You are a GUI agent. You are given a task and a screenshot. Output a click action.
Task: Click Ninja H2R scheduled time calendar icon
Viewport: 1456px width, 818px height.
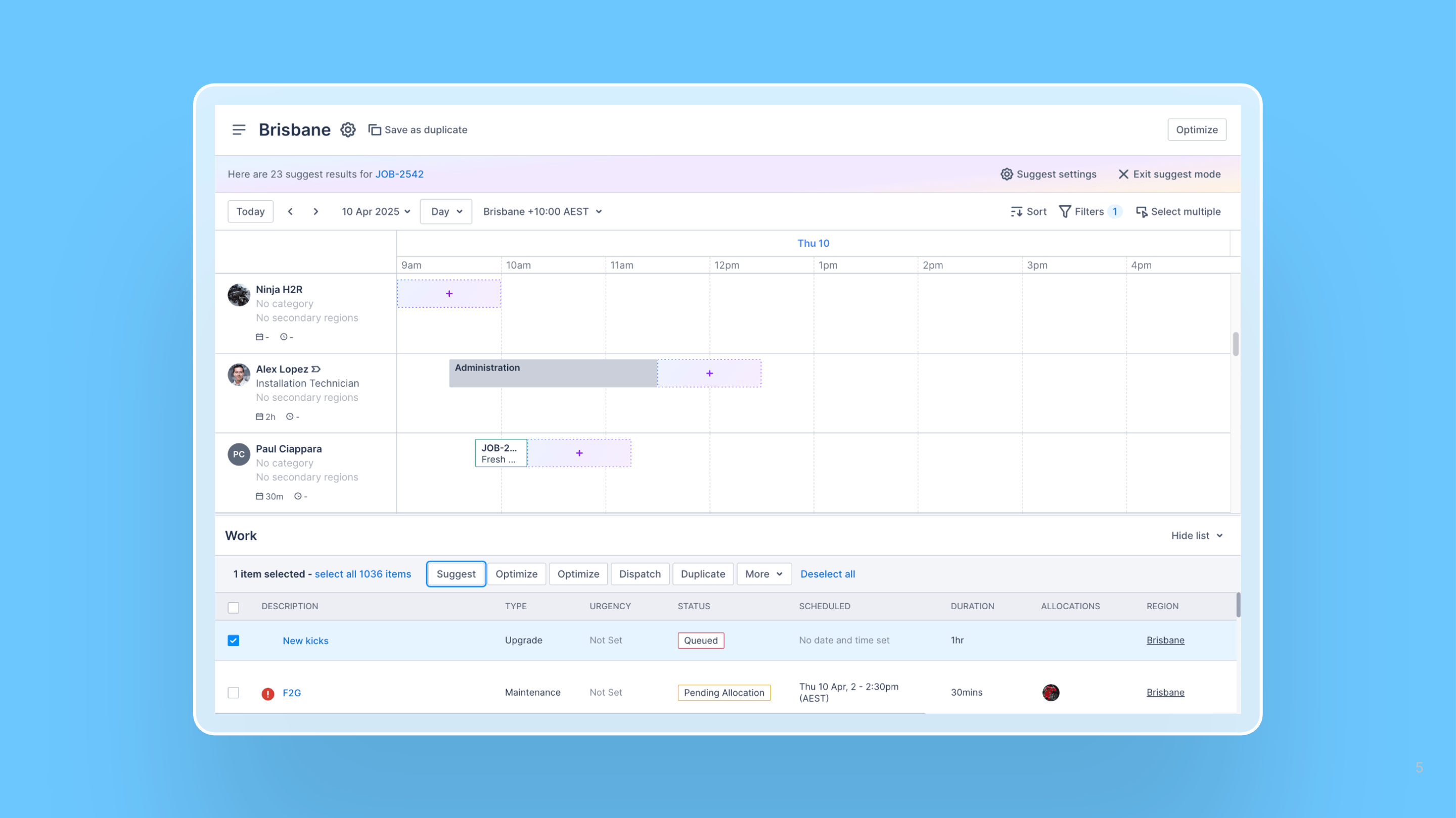pos(259,337)
